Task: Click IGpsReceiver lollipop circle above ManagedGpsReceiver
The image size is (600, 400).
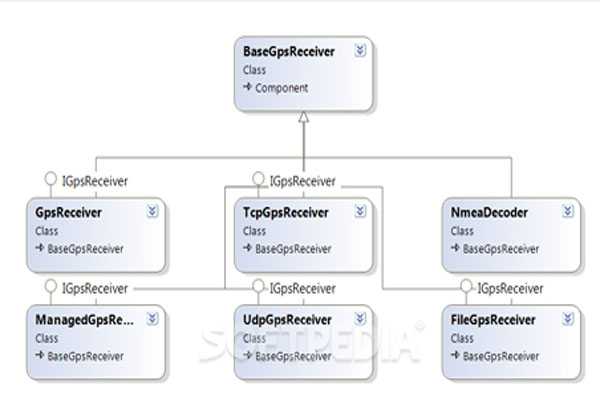Action: [50, 288]
